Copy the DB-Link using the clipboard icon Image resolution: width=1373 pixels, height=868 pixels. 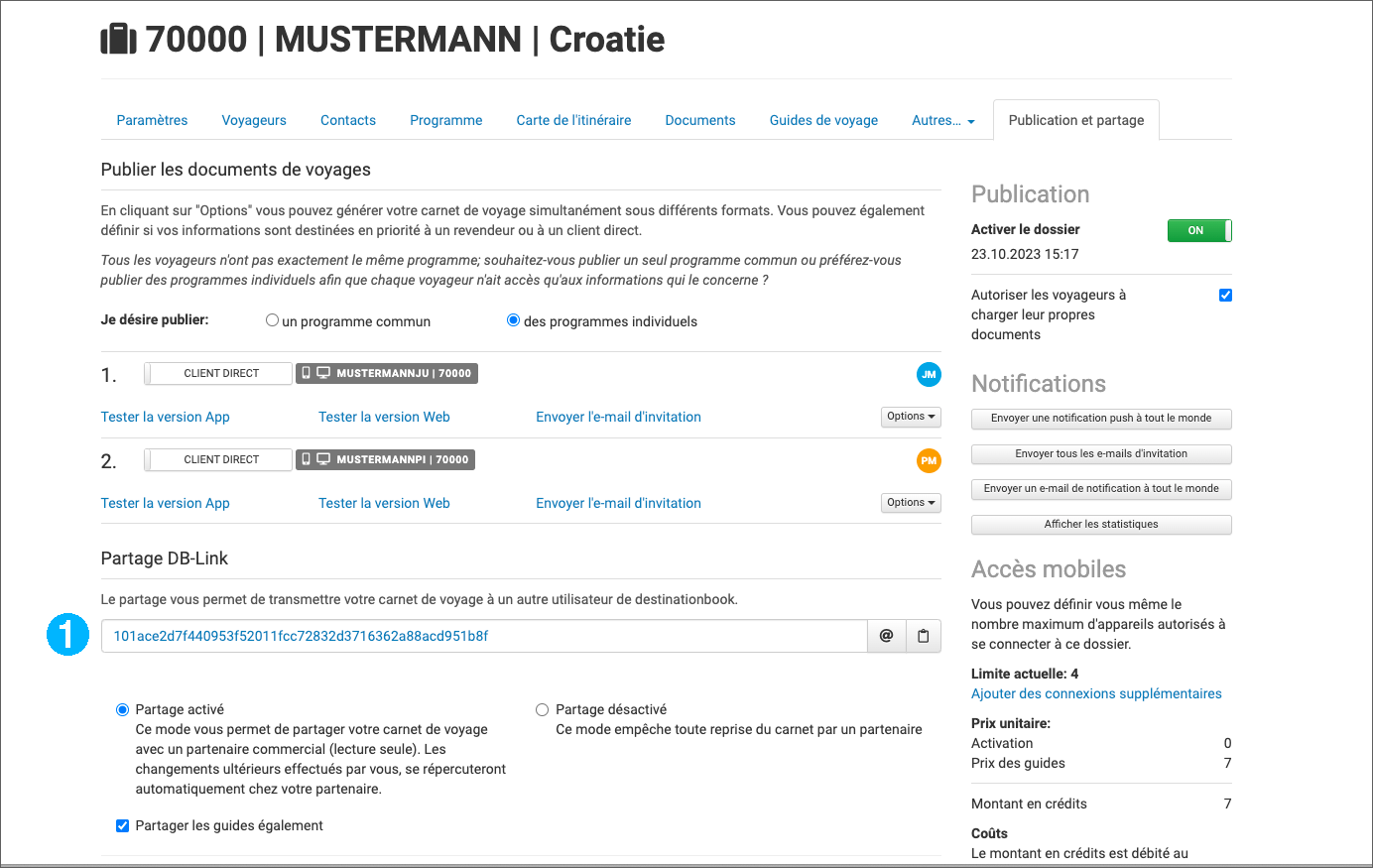923,636
